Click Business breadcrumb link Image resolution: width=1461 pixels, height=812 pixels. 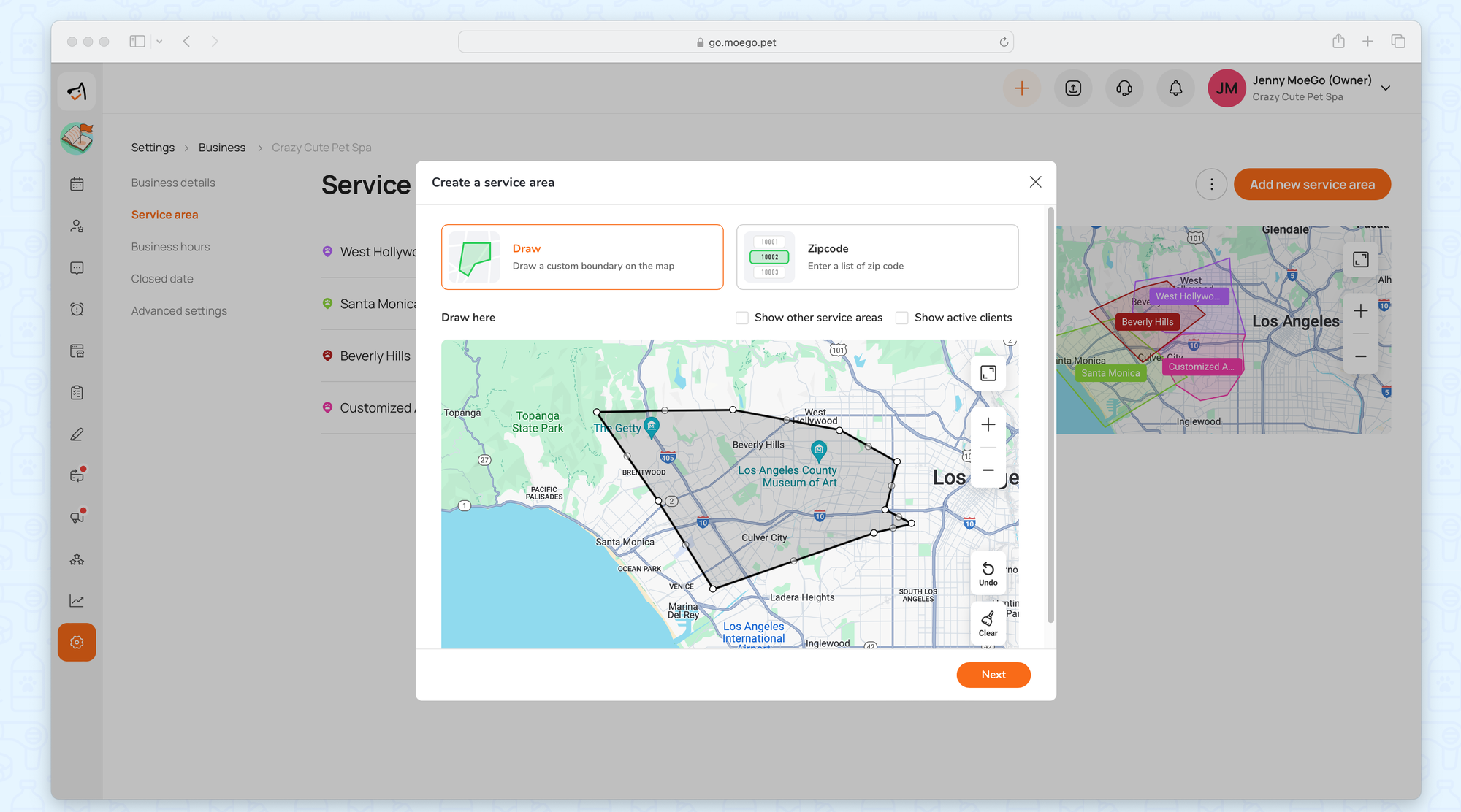point(221,148)
